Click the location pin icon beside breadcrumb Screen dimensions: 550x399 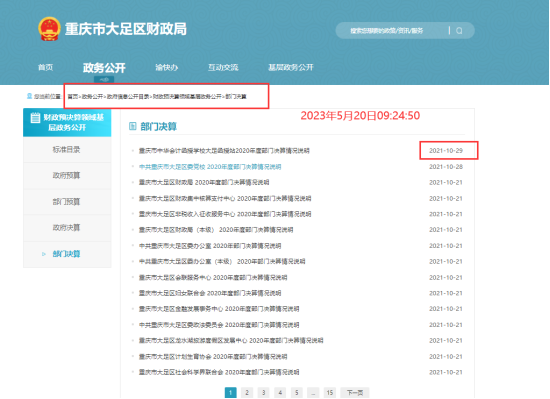29,96
